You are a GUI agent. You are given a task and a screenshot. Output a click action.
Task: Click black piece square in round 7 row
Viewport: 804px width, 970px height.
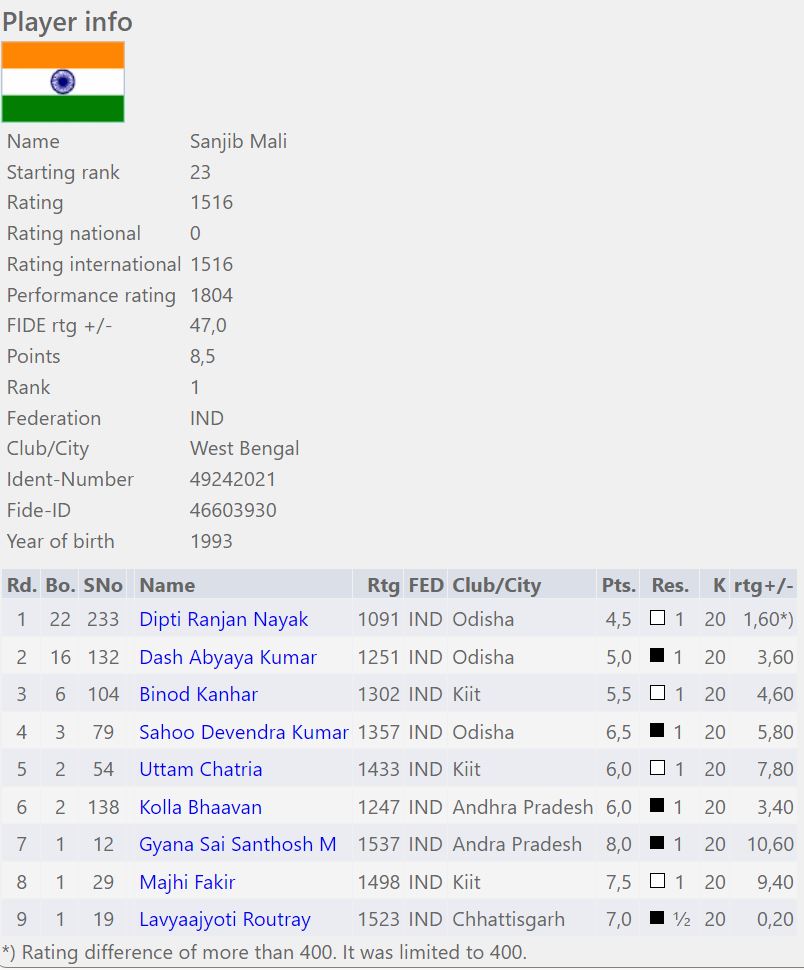657,844
